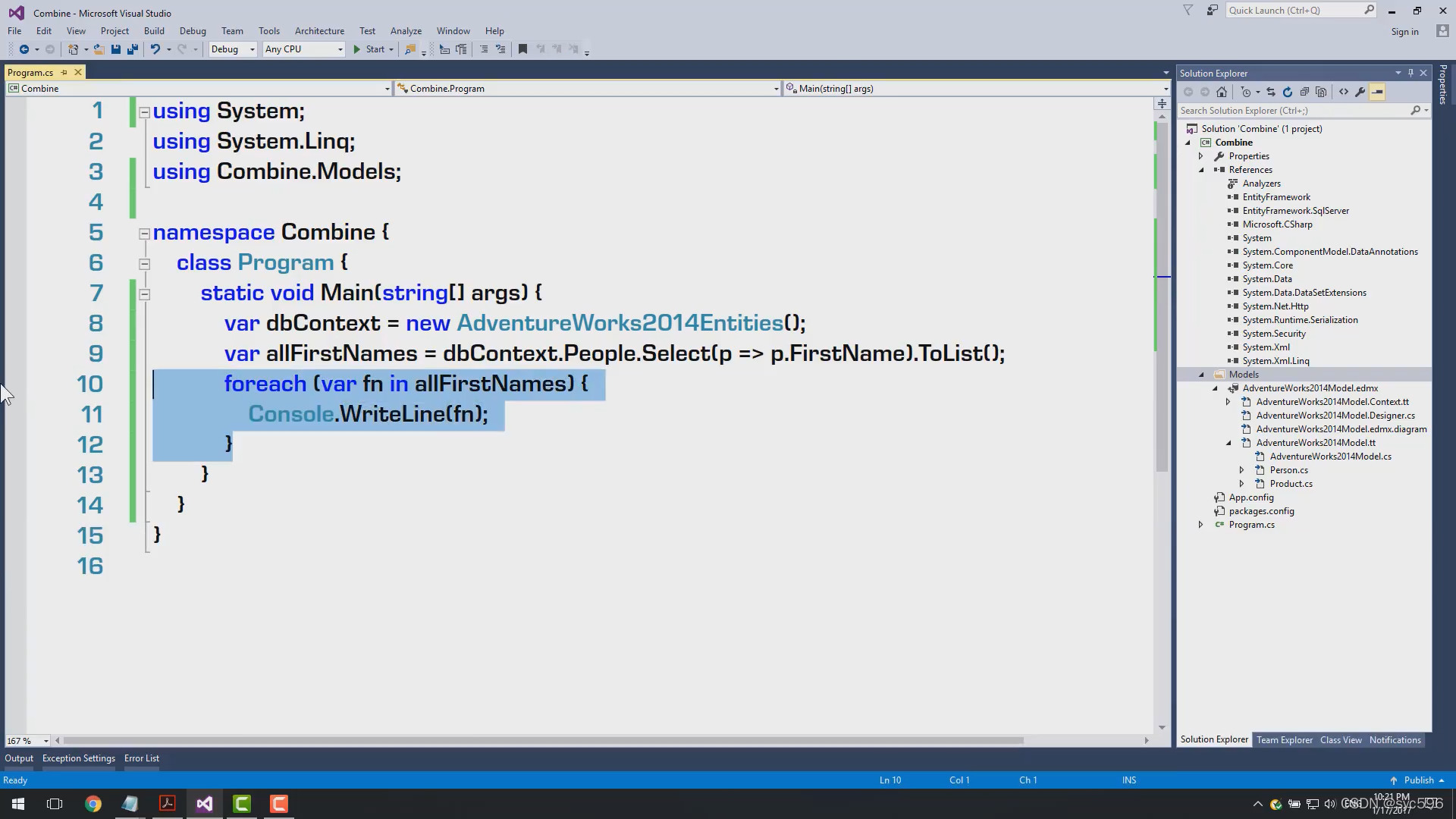Click the View Code brackets icon

[x=1344, y=92]
